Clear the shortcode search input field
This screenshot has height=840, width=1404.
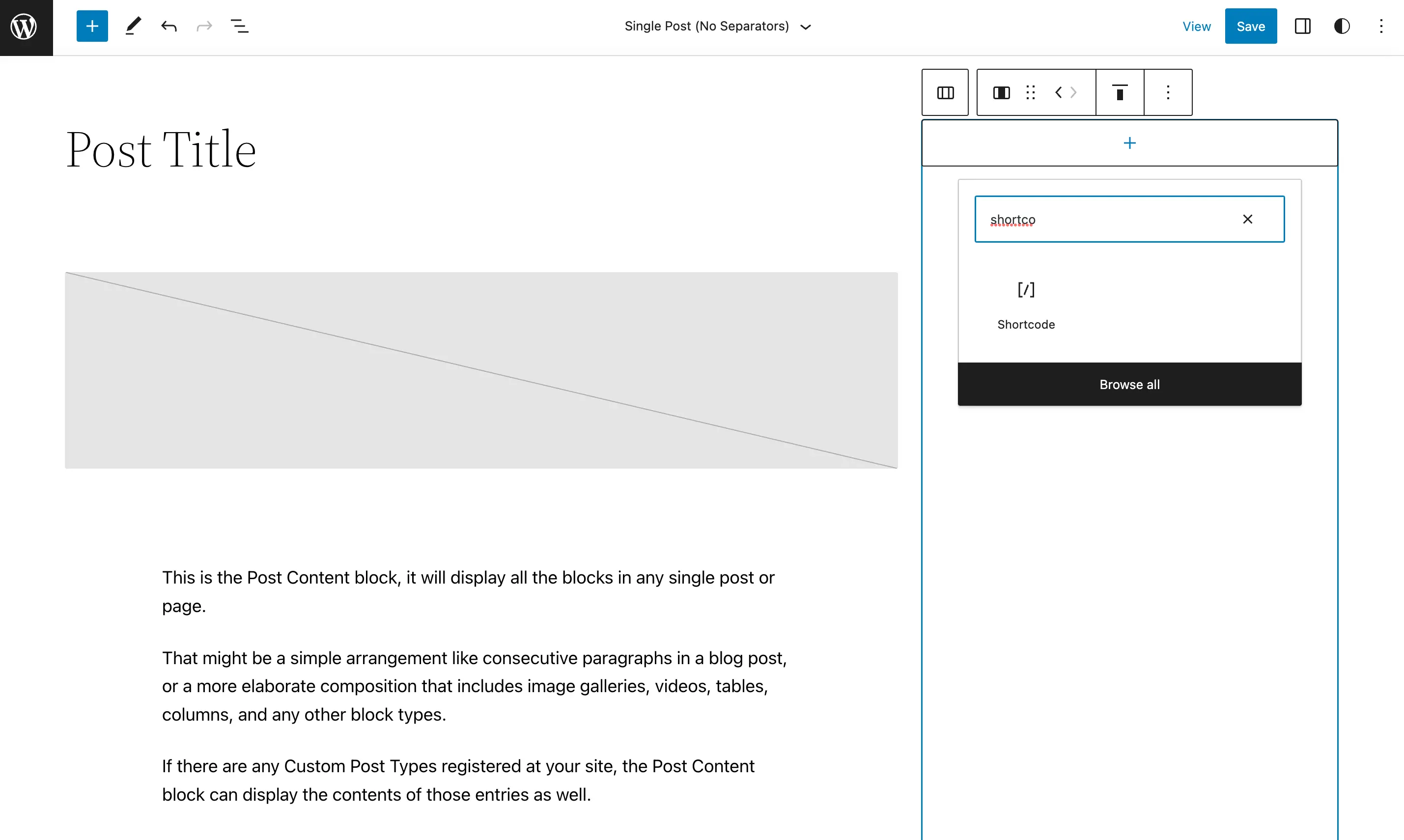coord(1248,218)
